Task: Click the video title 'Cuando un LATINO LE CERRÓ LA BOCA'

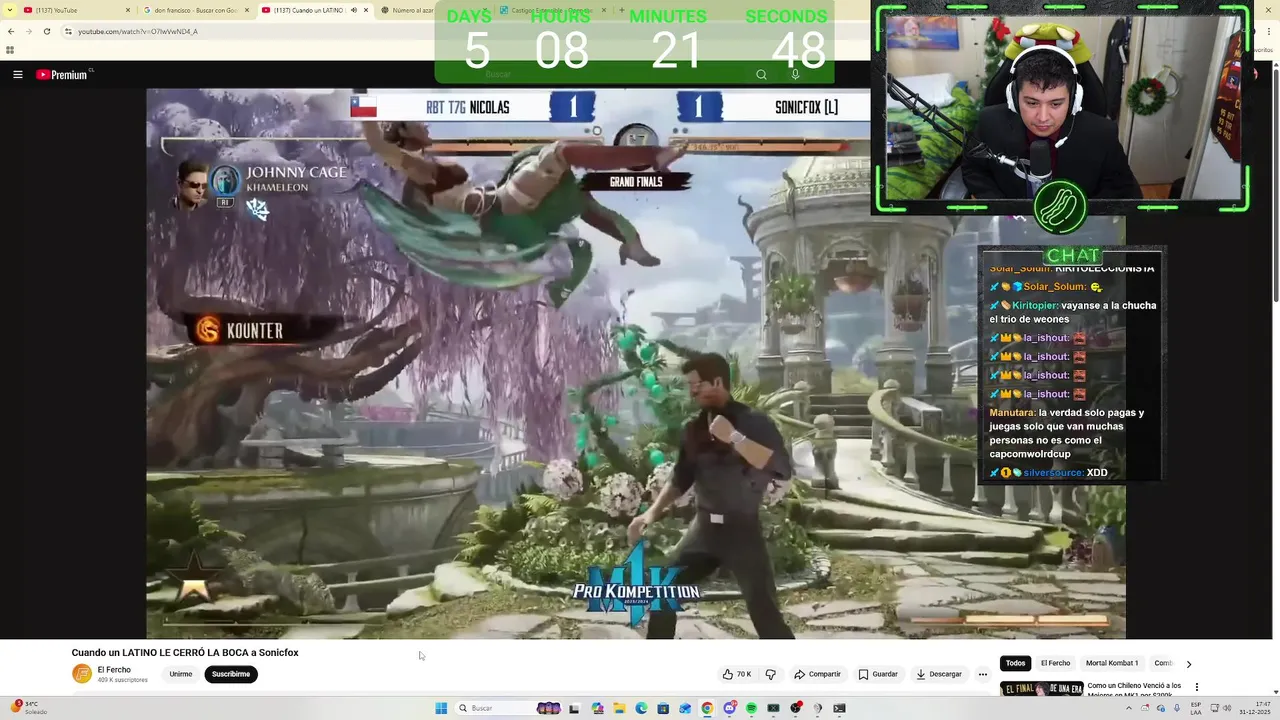Action: pyautogui.click(x=185, y=653)
